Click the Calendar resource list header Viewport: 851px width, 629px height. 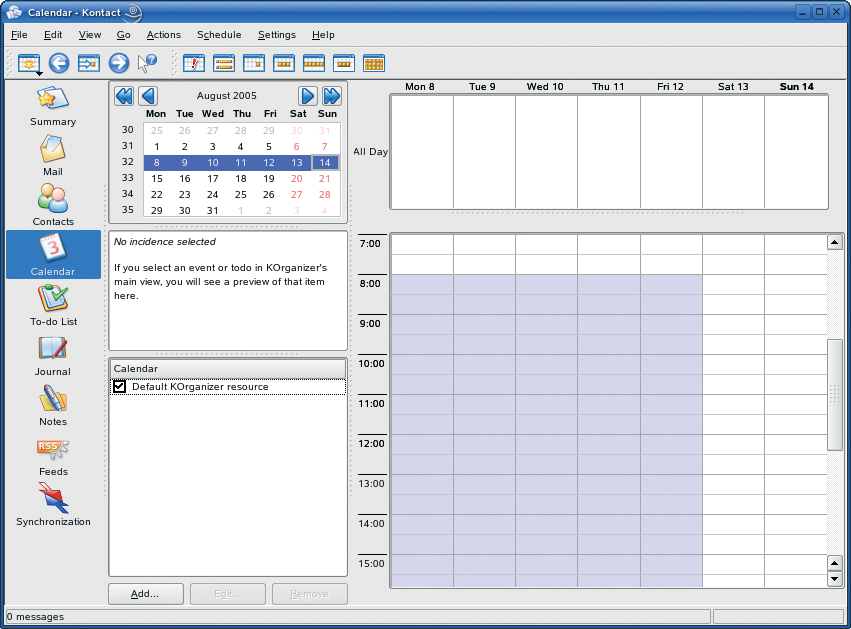click(x=227, y=368)
